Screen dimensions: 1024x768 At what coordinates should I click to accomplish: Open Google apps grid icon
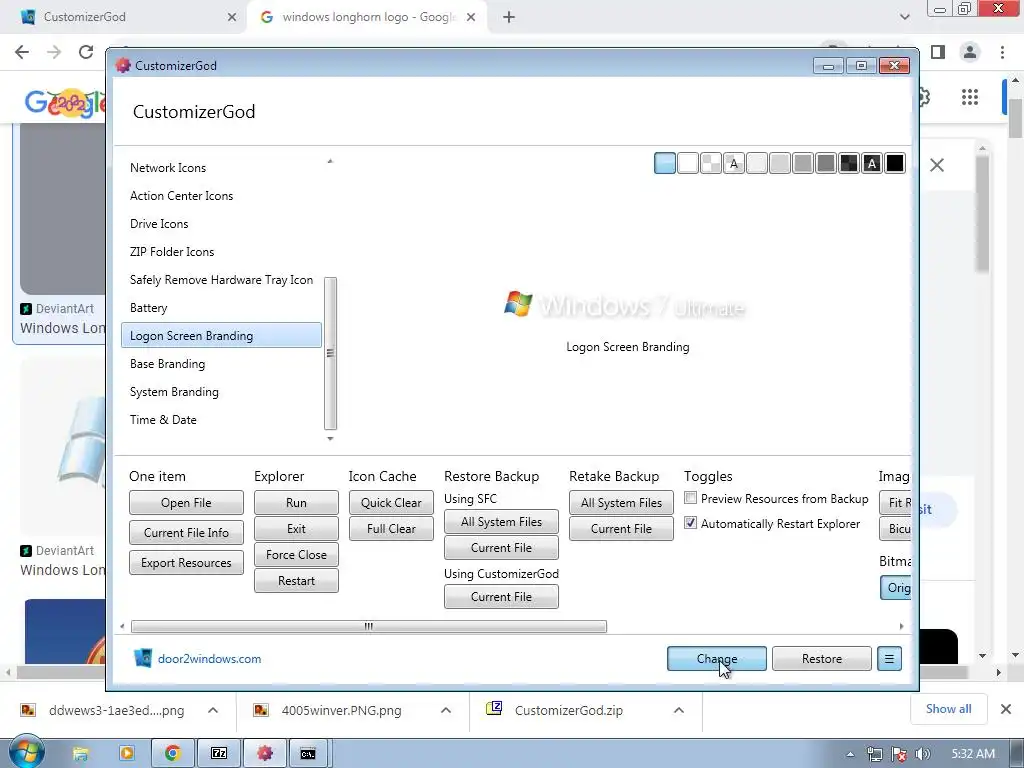[970, 97]
